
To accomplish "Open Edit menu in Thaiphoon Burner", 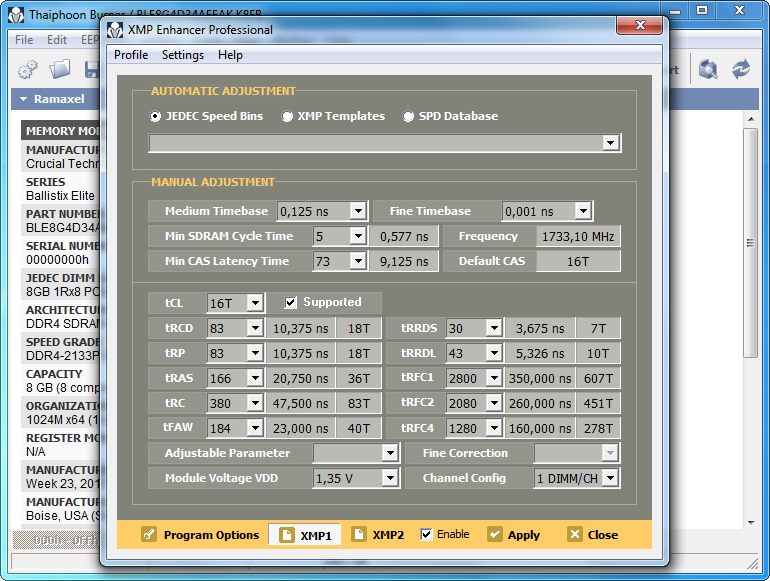I will (57, 40).
